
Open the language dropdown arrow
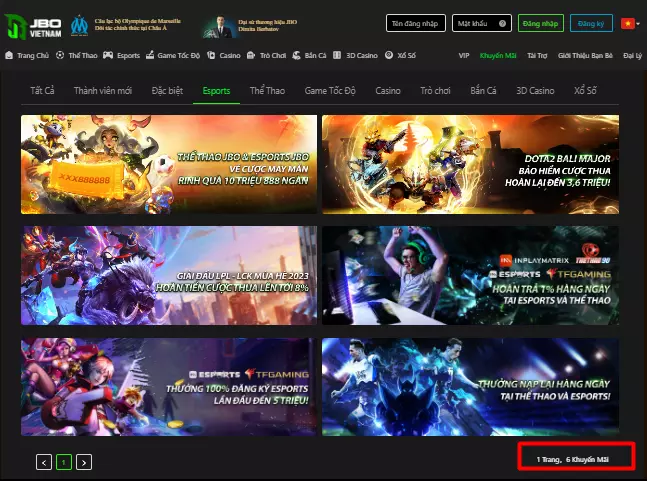tap(638, 24)
